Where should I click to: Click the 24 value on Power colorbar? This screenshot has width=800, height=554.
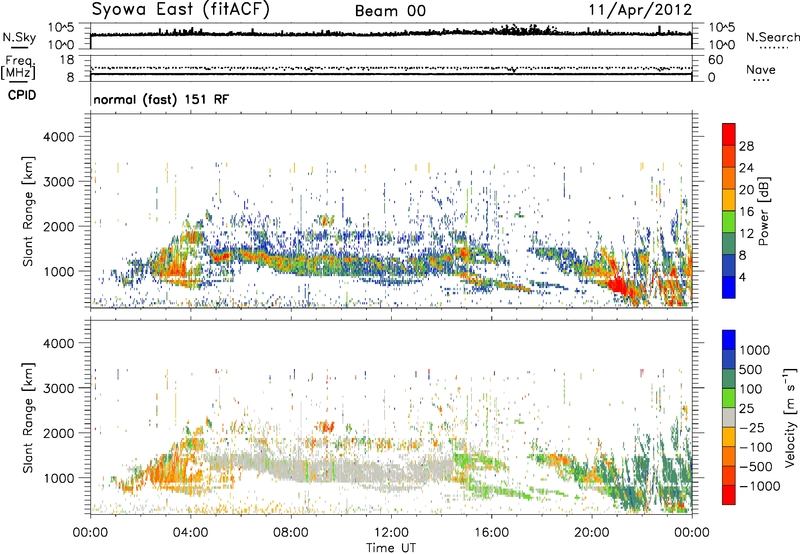click(746, 168)
